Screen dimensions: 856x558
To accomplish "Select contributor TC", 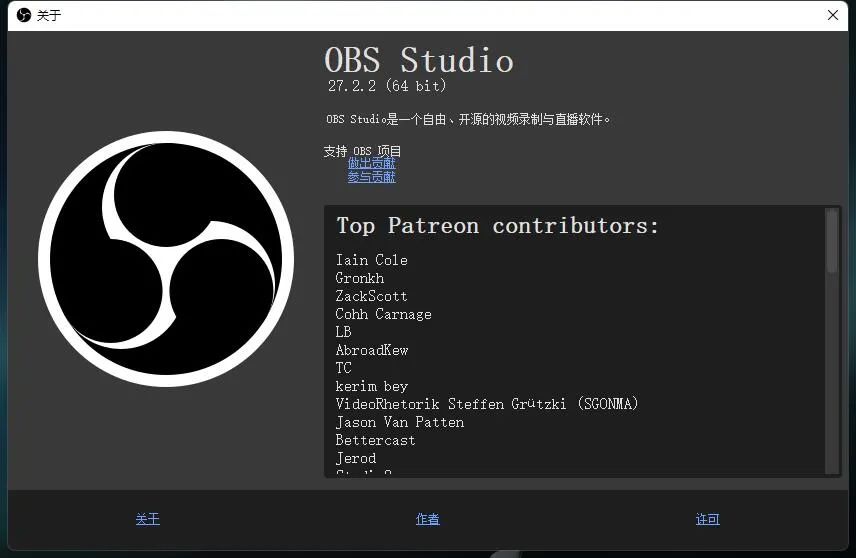I will click(x=343, y=368).
